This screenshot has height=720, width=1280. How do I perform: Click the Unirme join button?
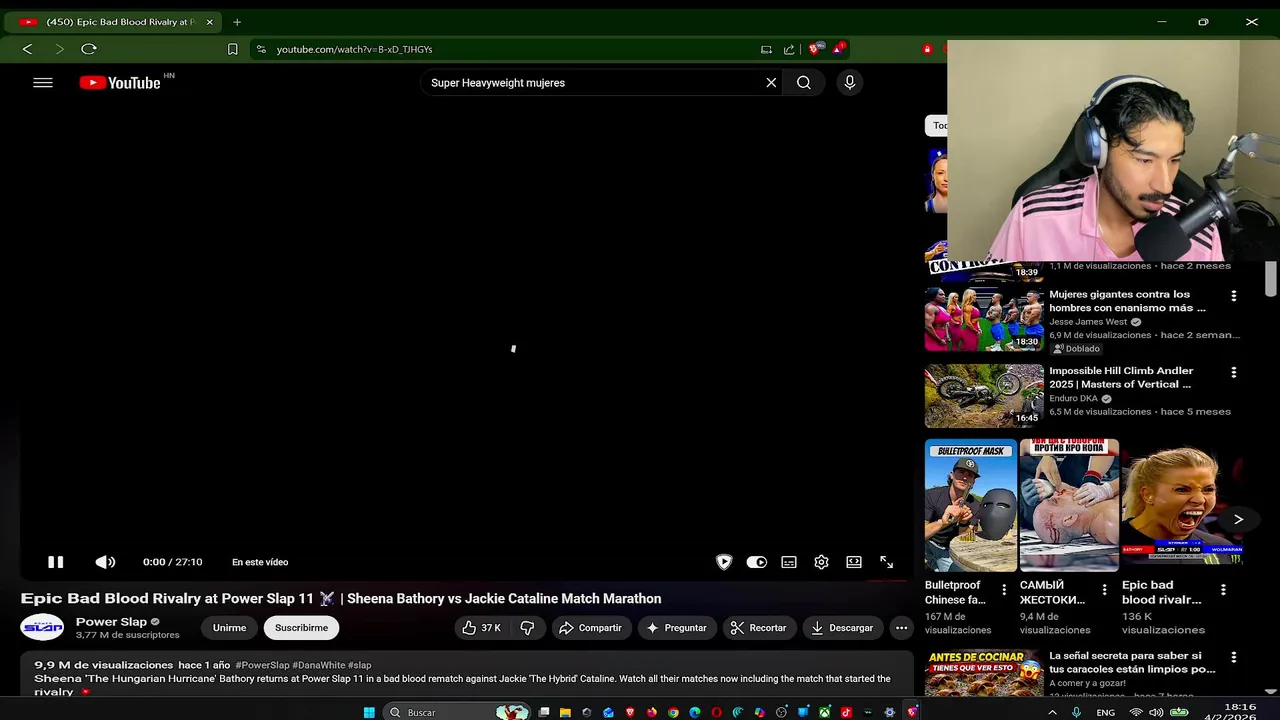click(229, 628)
